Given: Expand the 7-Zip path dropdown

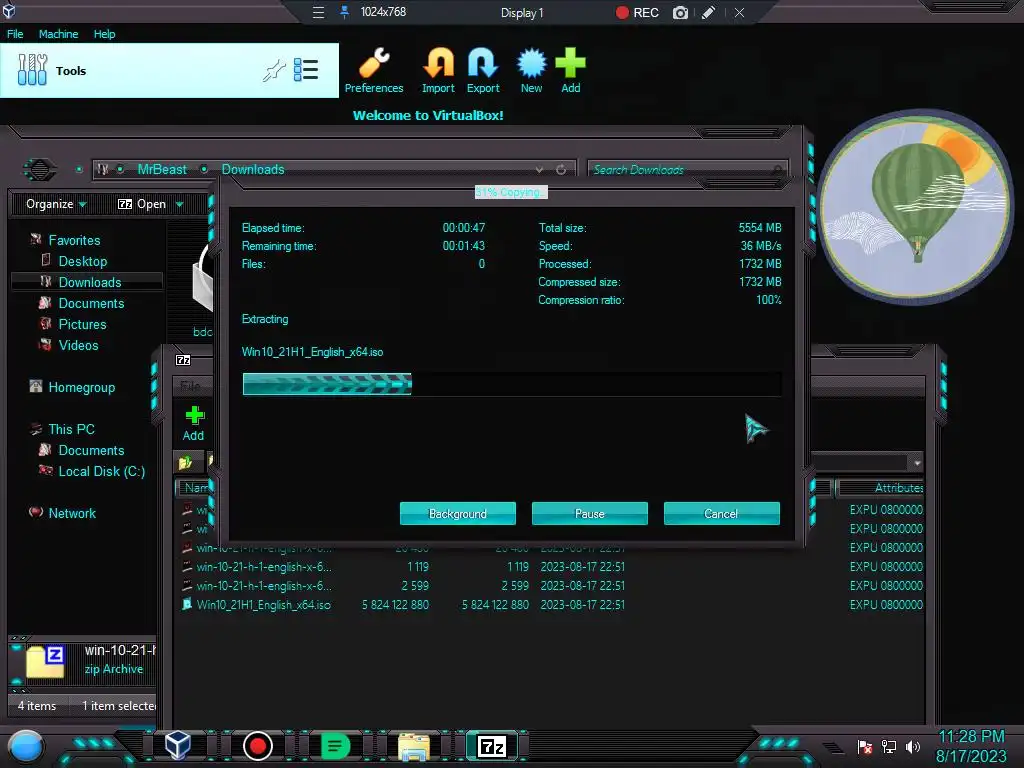Looking at the screenshot, I should pyautogui.click(x=917, y=462).
